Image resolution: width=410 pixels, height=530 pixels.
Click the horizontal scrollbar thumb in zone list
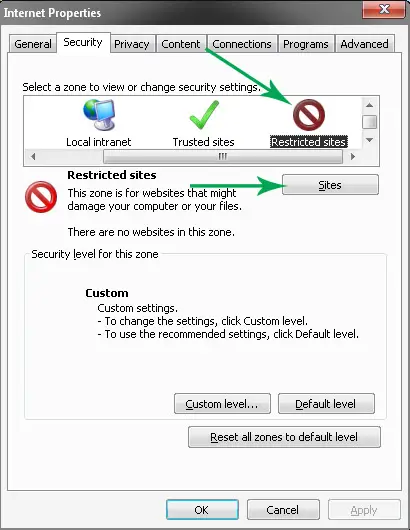[x=223, y=156]
